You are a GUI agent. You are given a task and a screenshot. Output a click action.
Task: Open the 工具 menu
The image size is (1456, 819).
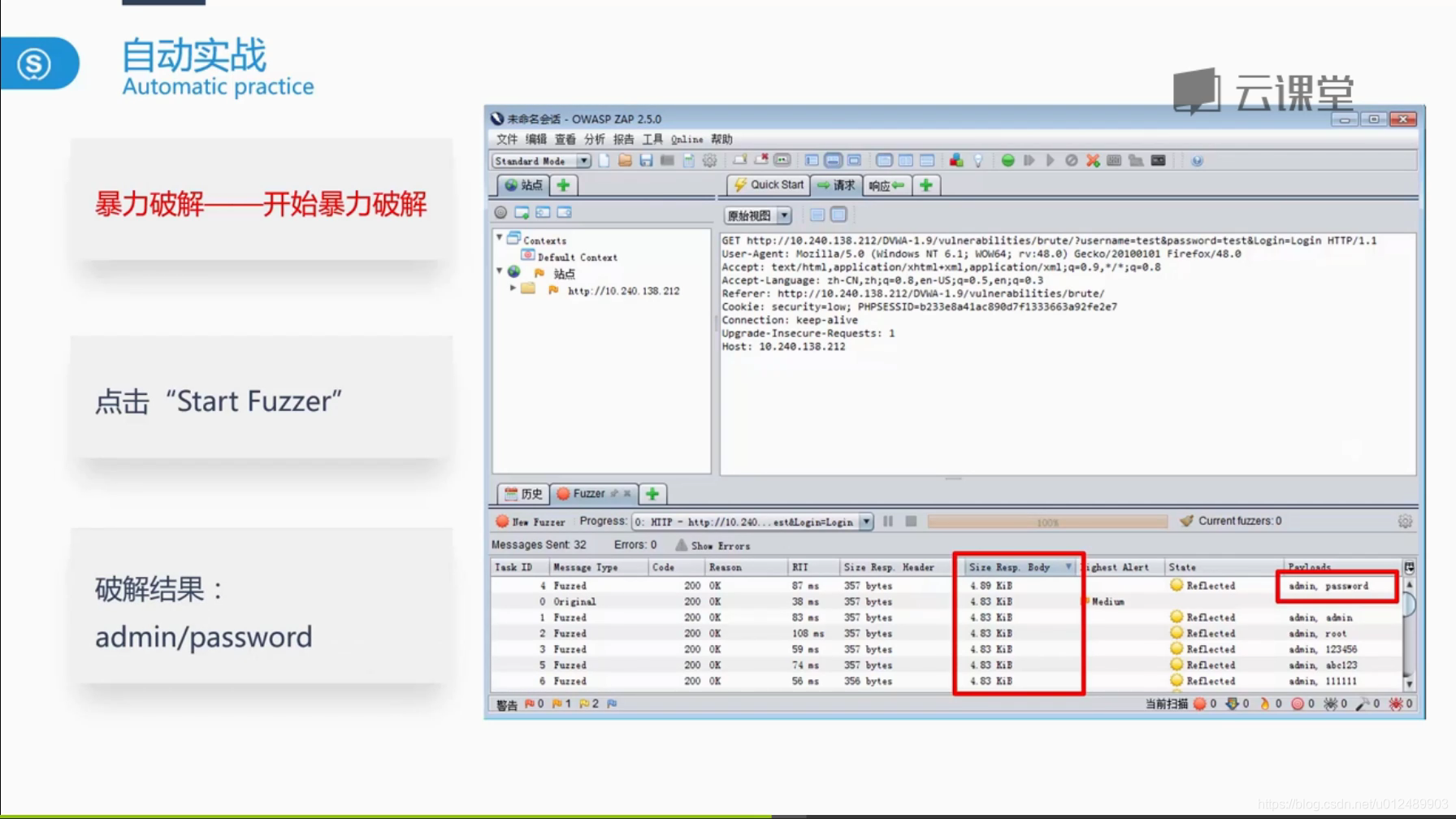coord(652,140)
